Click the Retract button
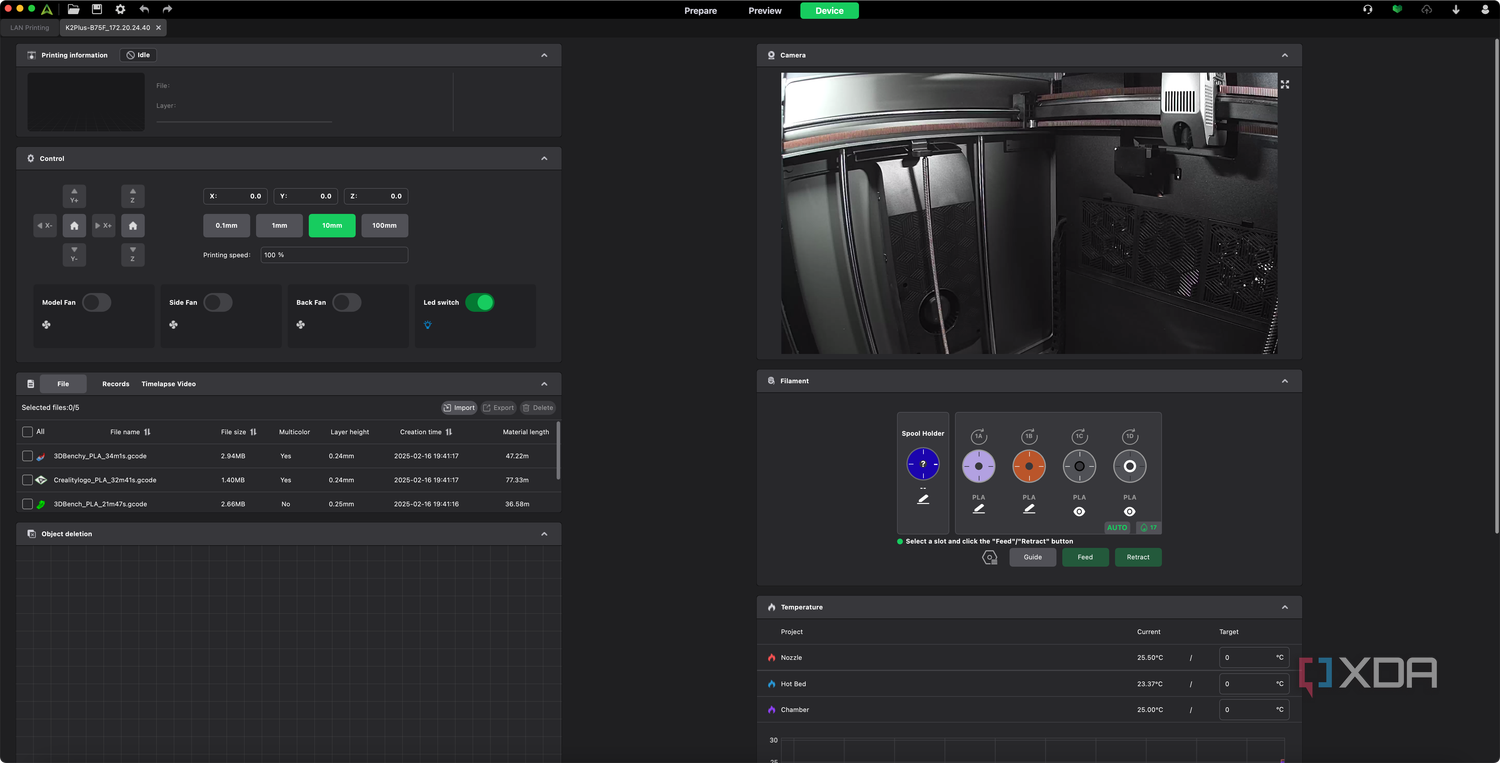The image size is (1500, 763). pyautogui.click(x=1138, y=557)
